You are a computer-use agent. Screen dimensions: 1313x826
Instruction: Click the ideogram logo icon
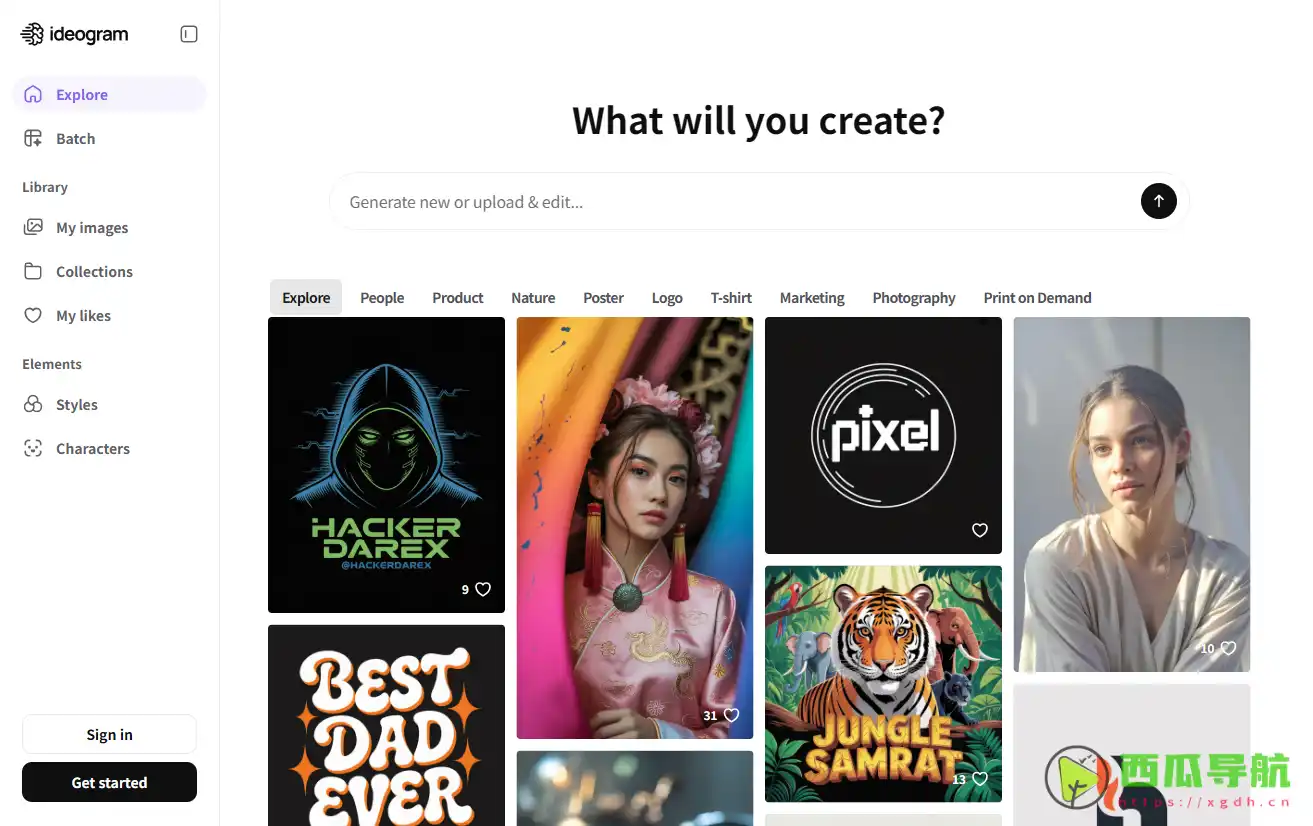click(x=32, y=34)
